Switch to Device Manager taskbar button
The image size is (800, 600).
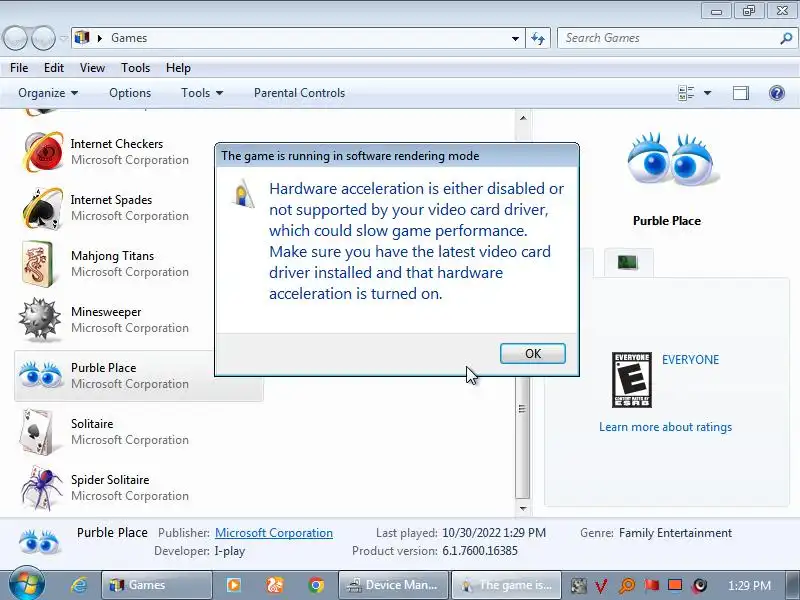pos(393,585)
